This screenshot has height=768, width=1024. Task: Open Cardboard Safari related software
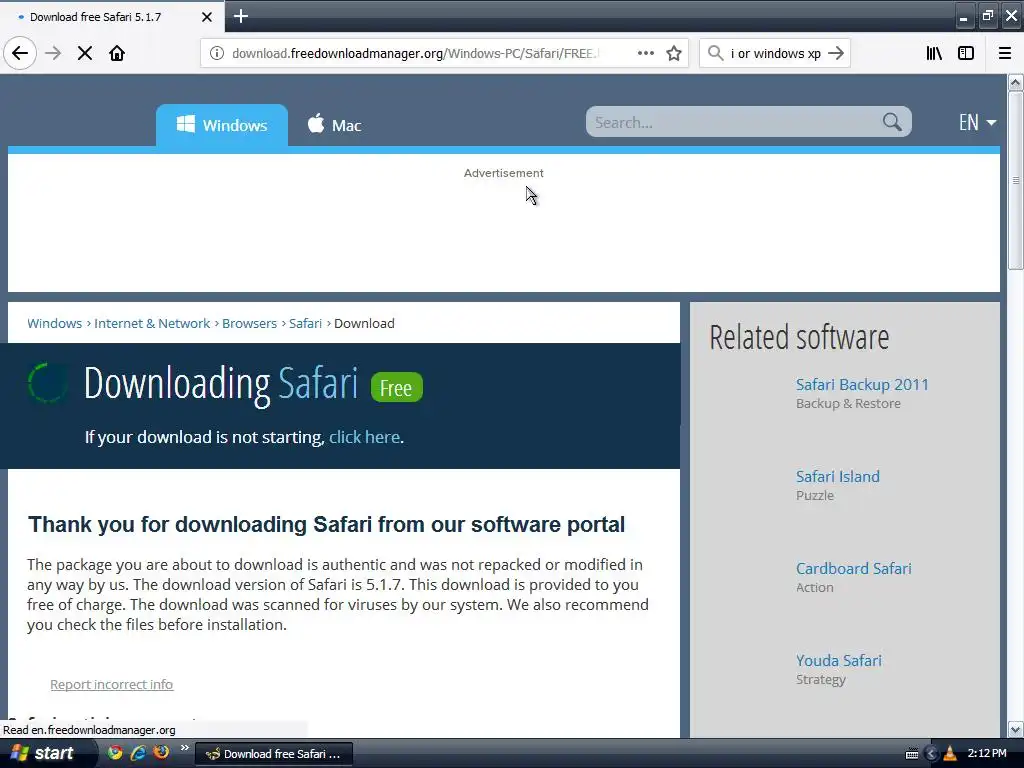(x=854, y=569)
